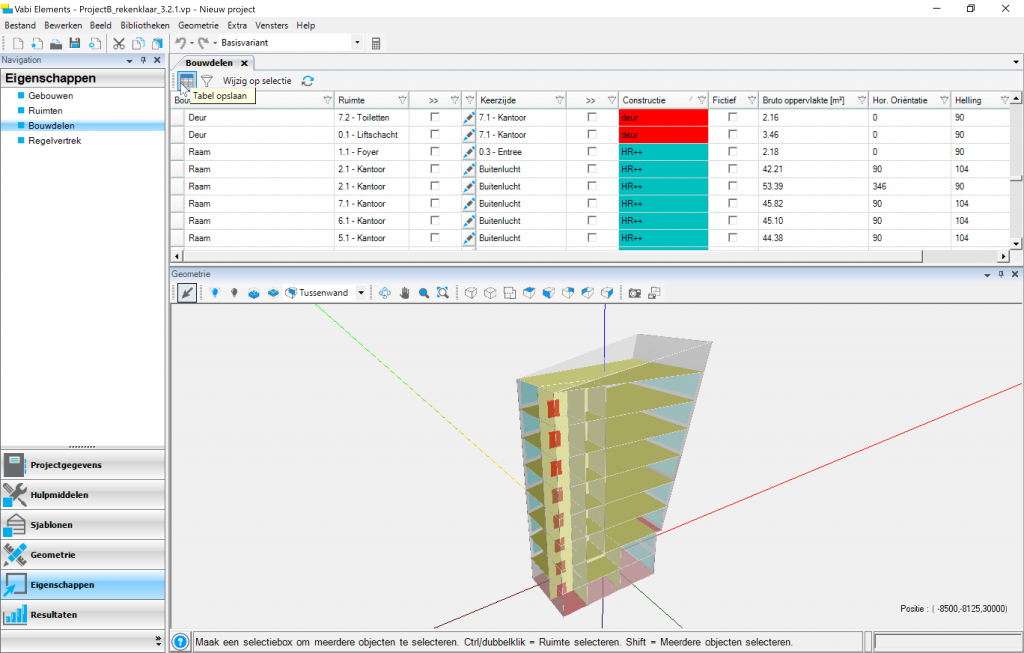The height and width of the screenshot is (653, 1024).
Task: Click the Wijzig op selectie button
Action: tap(257, 81)
